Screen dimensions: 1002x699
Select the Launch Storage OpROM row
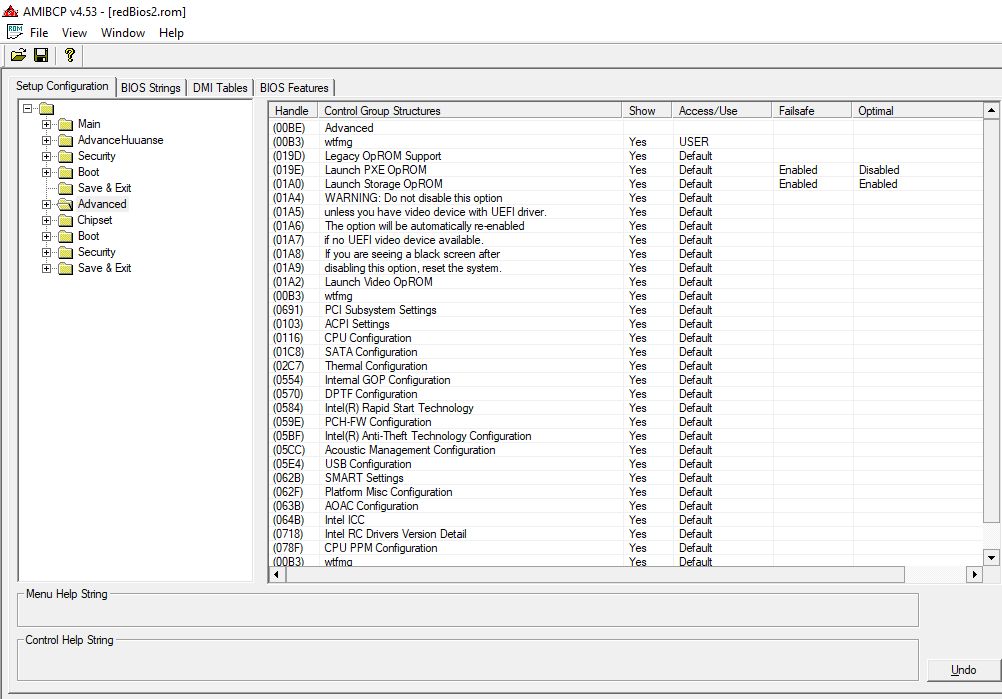(x=626, y=184)
